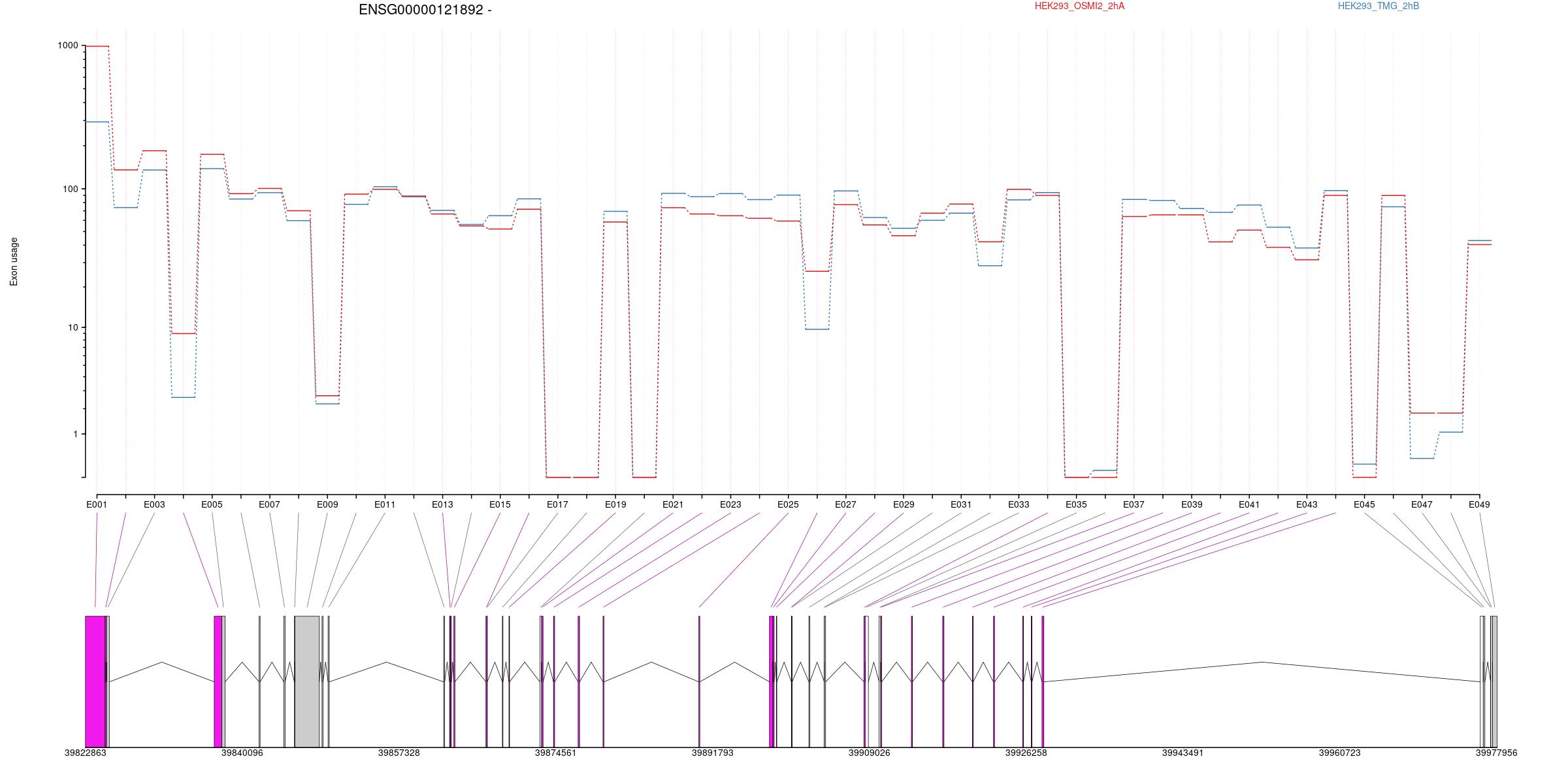Click exon label E017
The image size is (1568, 784).
(557, 504)
